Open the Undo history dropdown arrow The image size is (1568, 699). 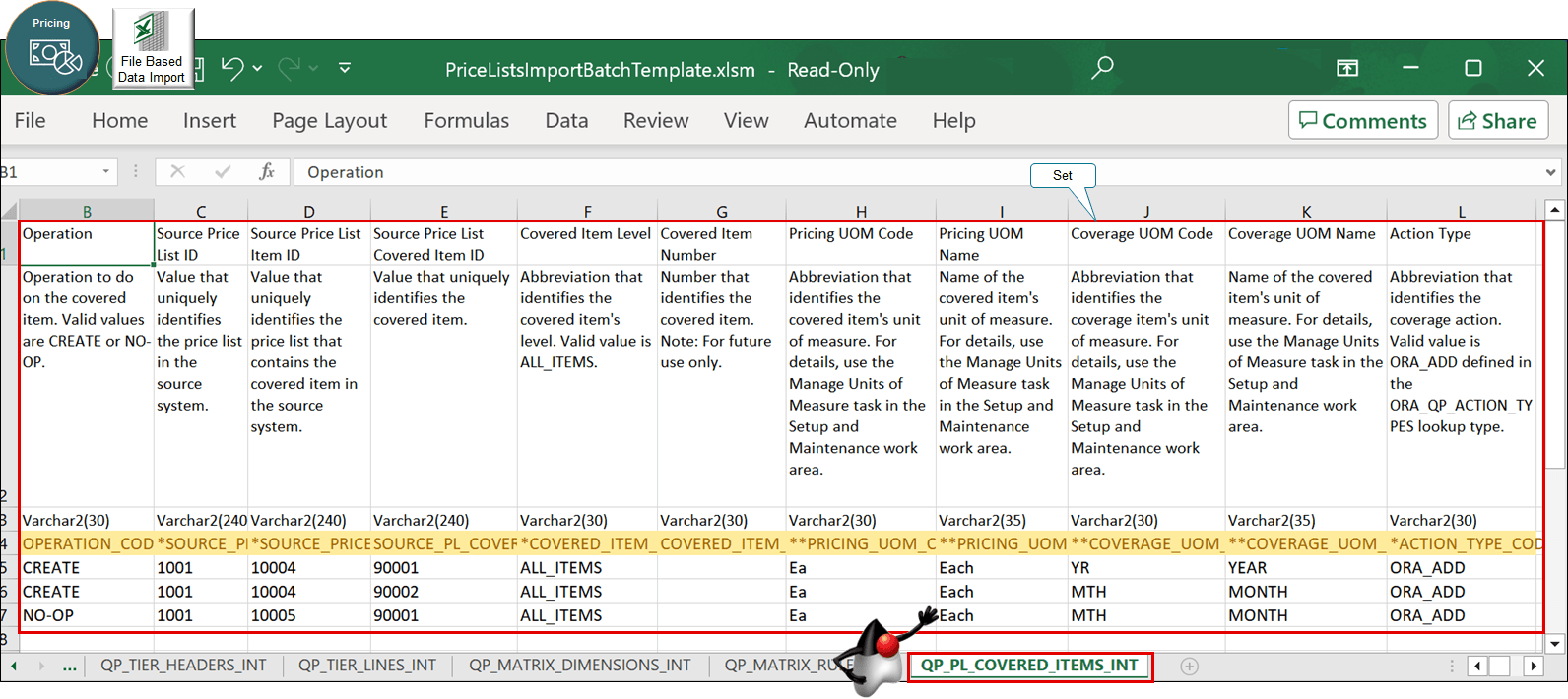(257, 68)
